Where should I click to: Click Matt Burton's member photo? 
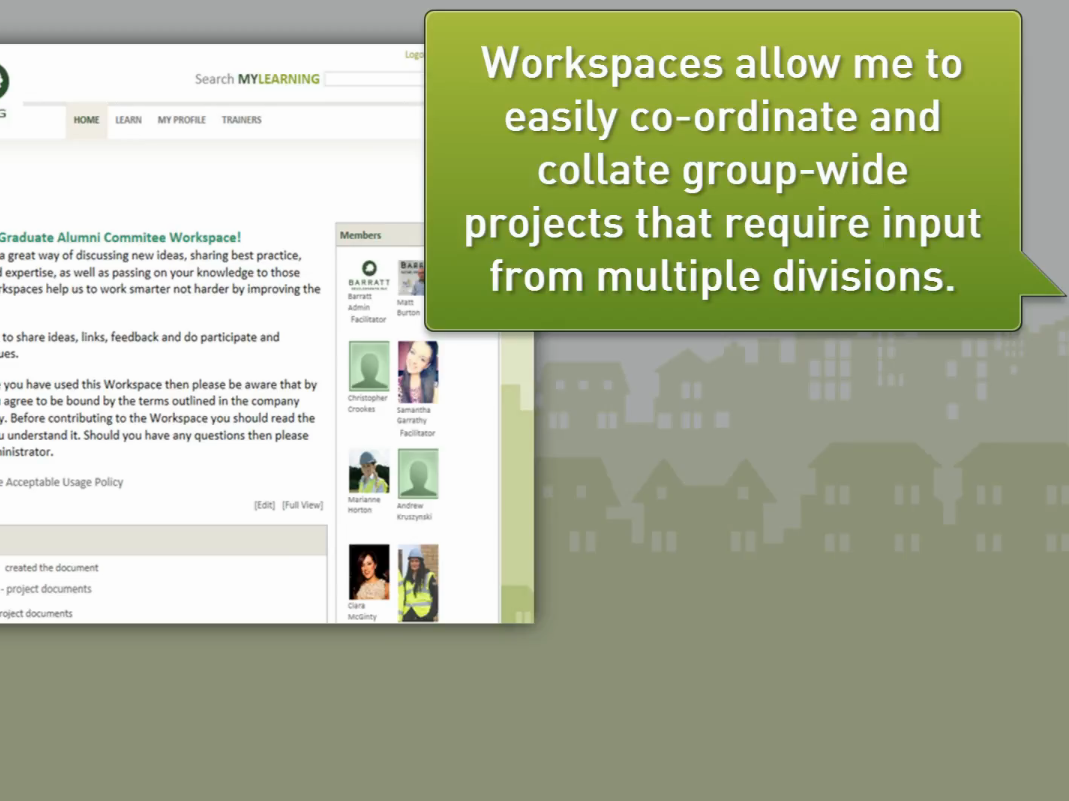pyautogui.click(x=411, y=277)
